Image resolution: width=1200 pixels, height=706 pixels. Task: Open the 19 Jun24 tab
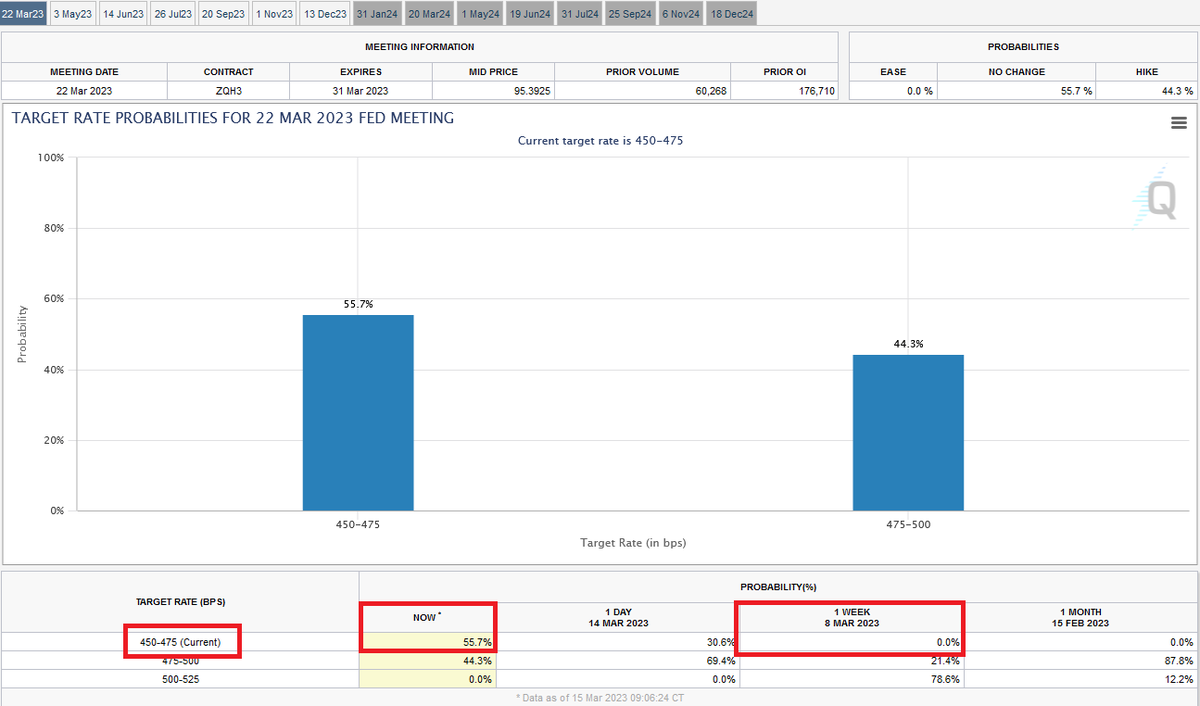click(530, 14)
